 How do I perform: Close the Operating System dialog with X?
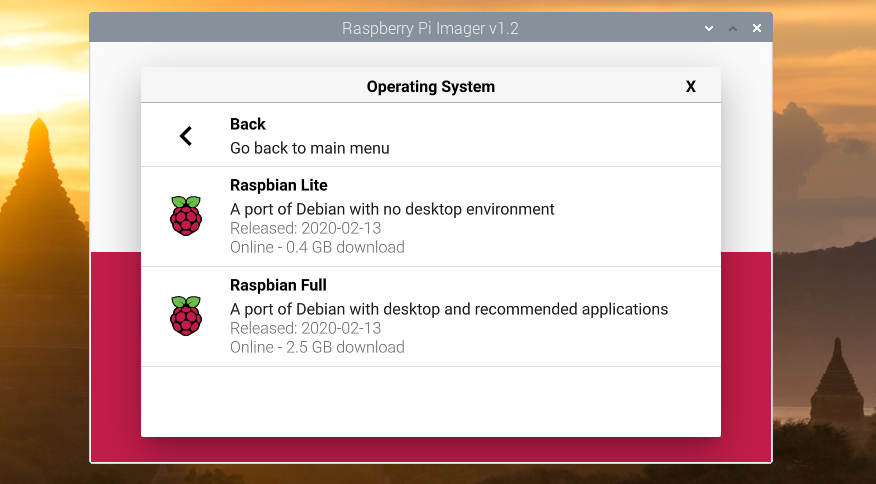[x=691, y=87]
